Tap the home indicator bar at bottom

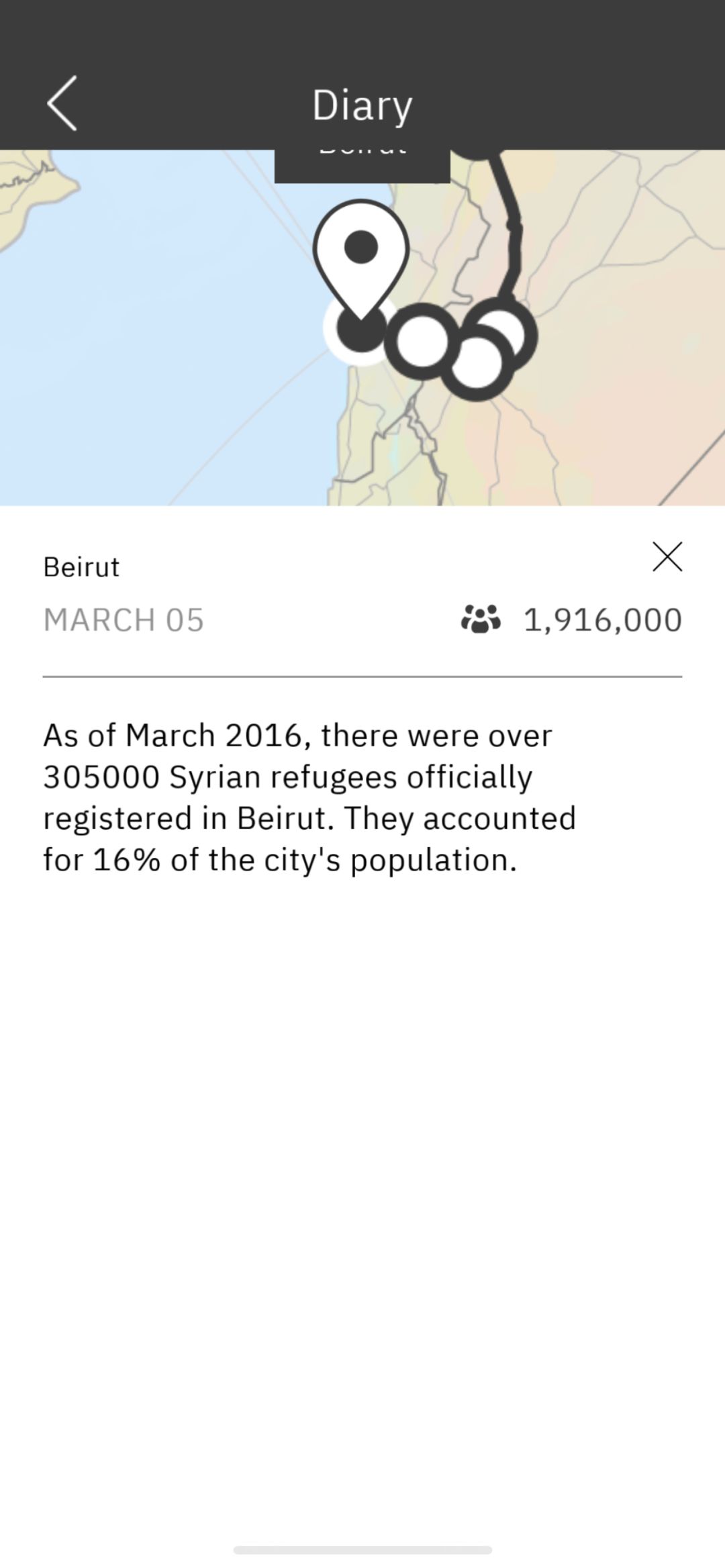(362, 1550)
